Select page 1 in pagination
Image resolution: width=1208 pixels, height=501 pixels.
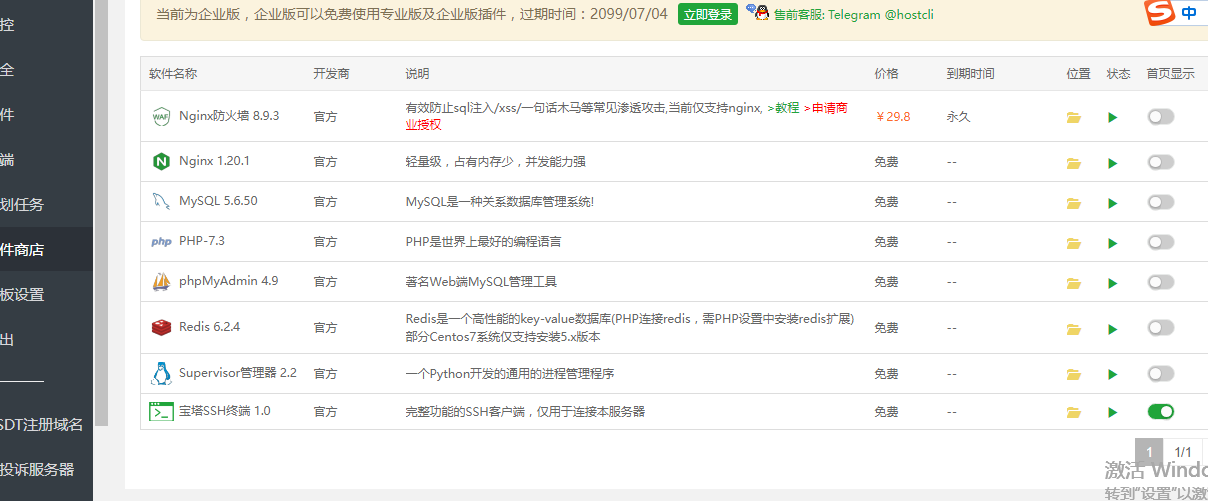point(1150,452)
